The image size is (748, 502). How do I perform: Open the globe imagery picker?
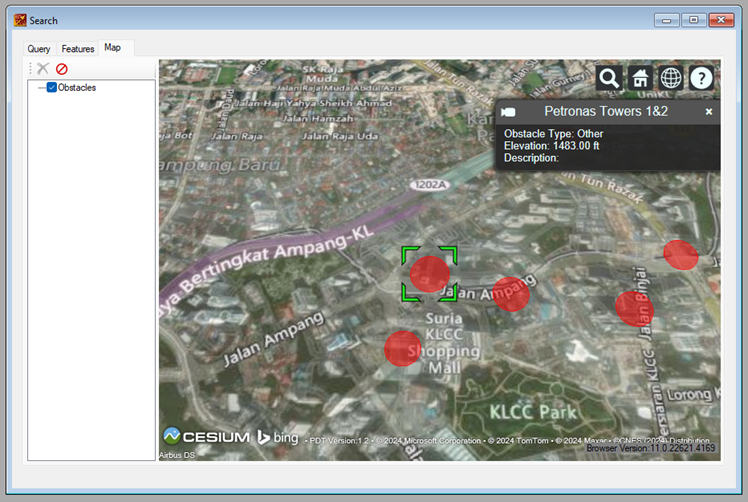671,78
